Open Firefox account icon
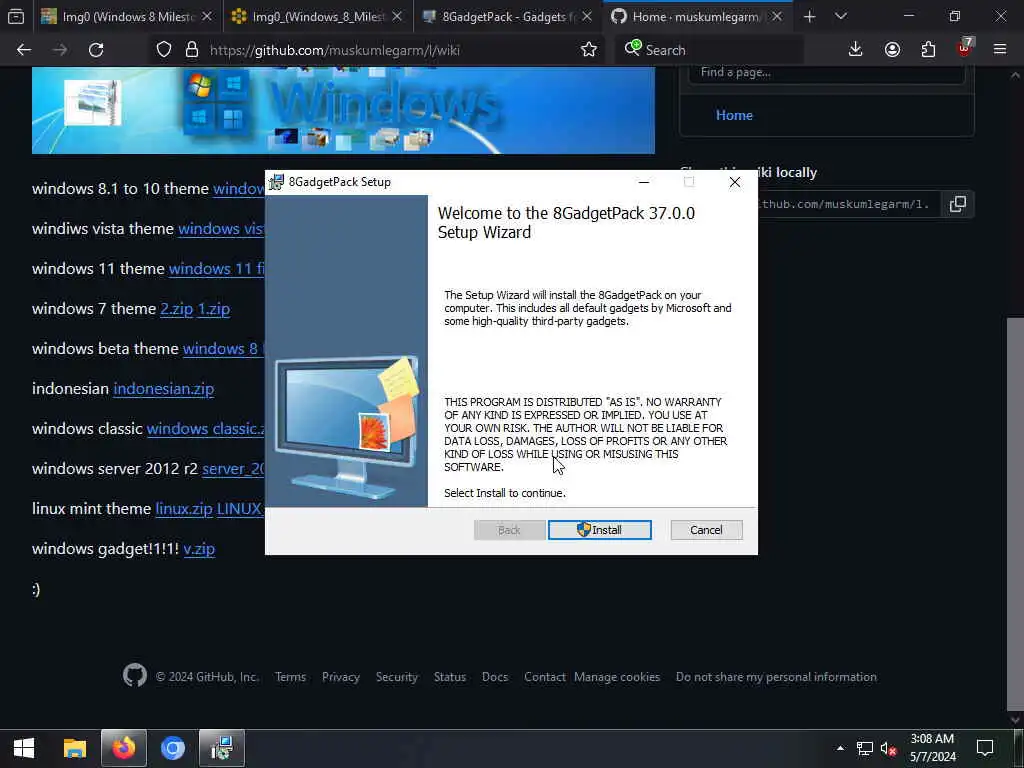1024x768 pixels. pos(892,50)
